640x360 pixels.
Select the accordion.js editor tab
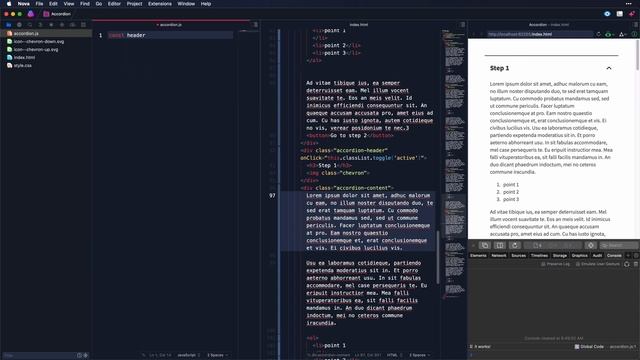171,24
